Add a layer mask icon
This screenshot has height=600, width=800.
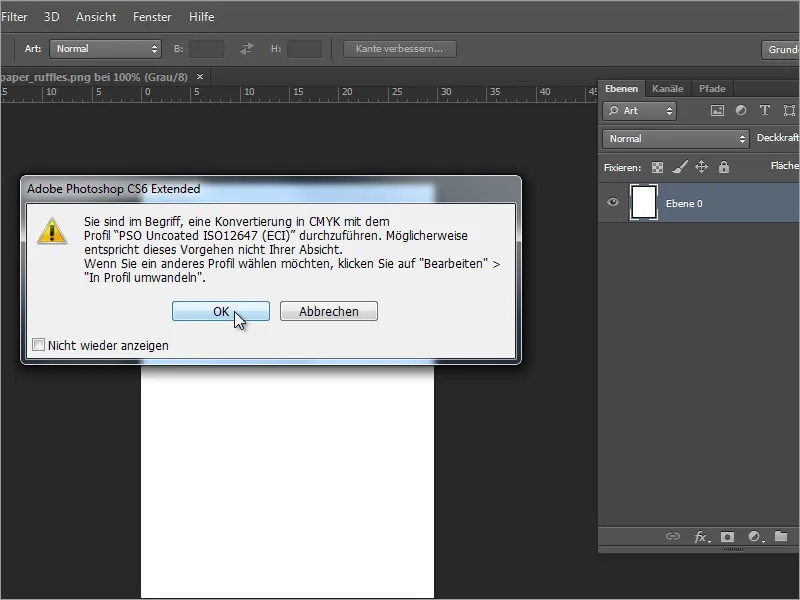727,537
